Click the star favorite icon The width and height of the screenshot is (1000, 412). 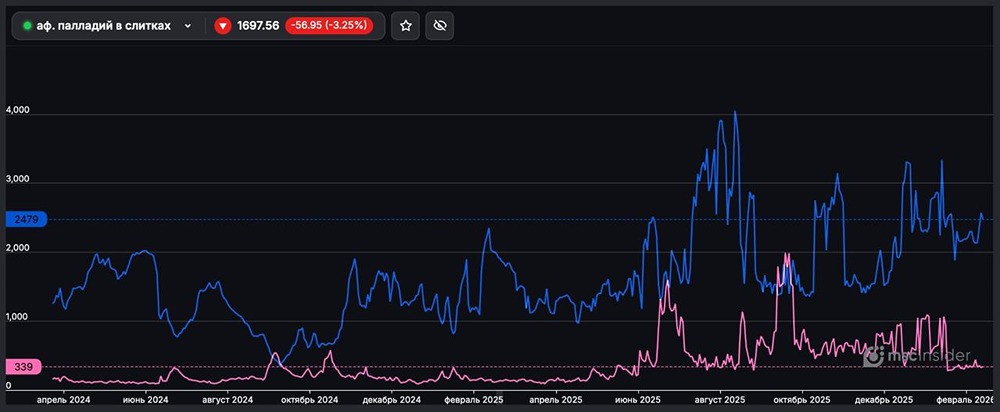(405, 26)
